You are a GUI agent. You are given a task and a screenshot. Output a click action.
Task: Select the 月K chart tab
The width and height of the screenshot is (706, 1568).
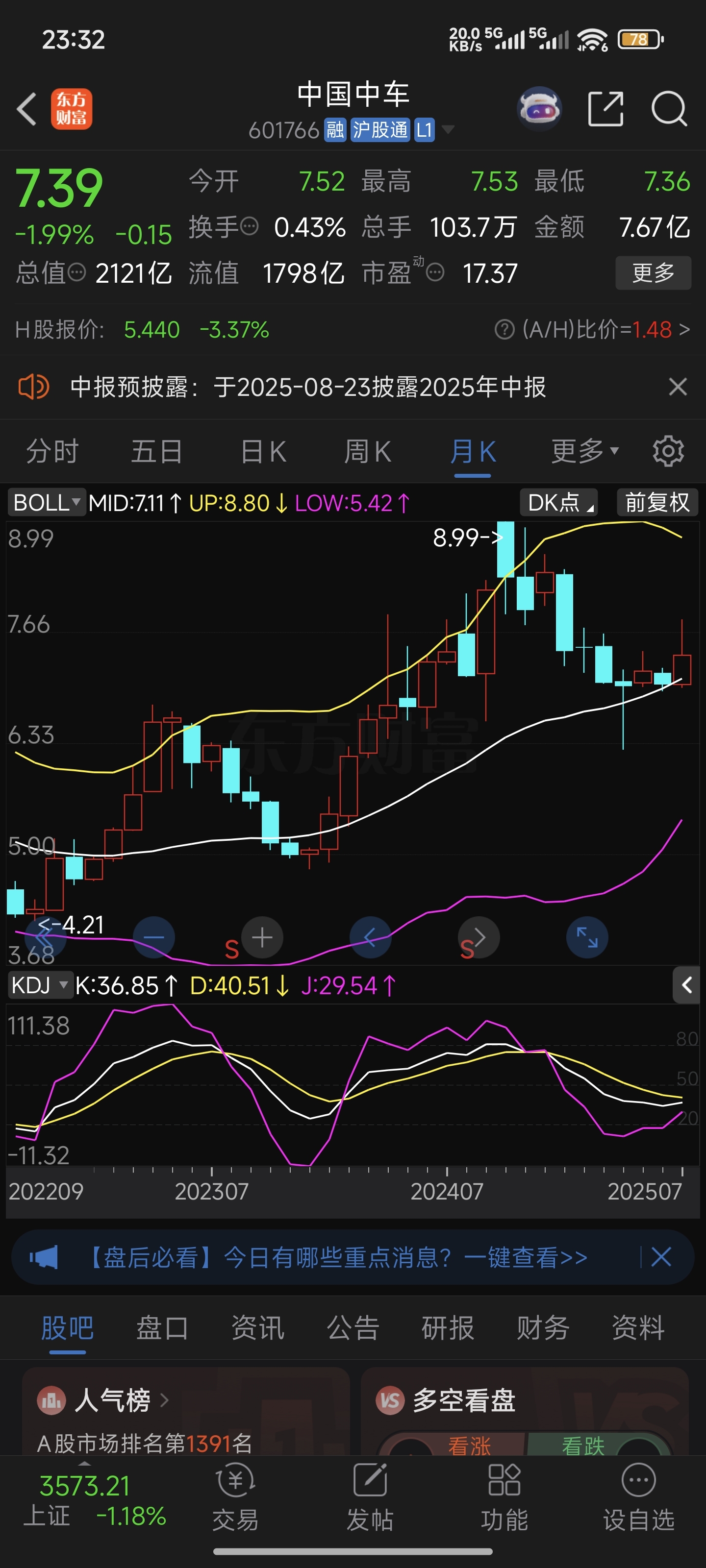(x=473, y=452)
